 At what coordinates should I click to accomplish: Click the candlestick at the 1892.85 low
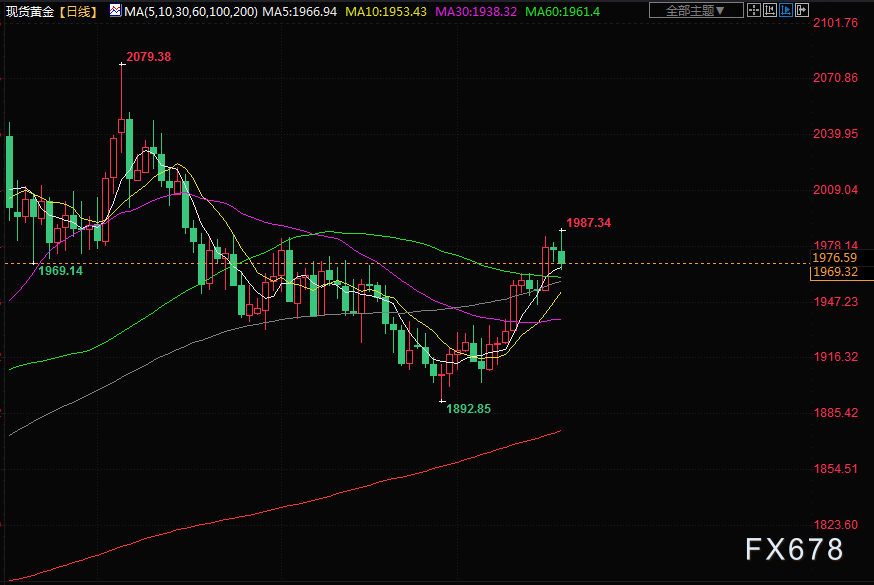click(441, 375)
